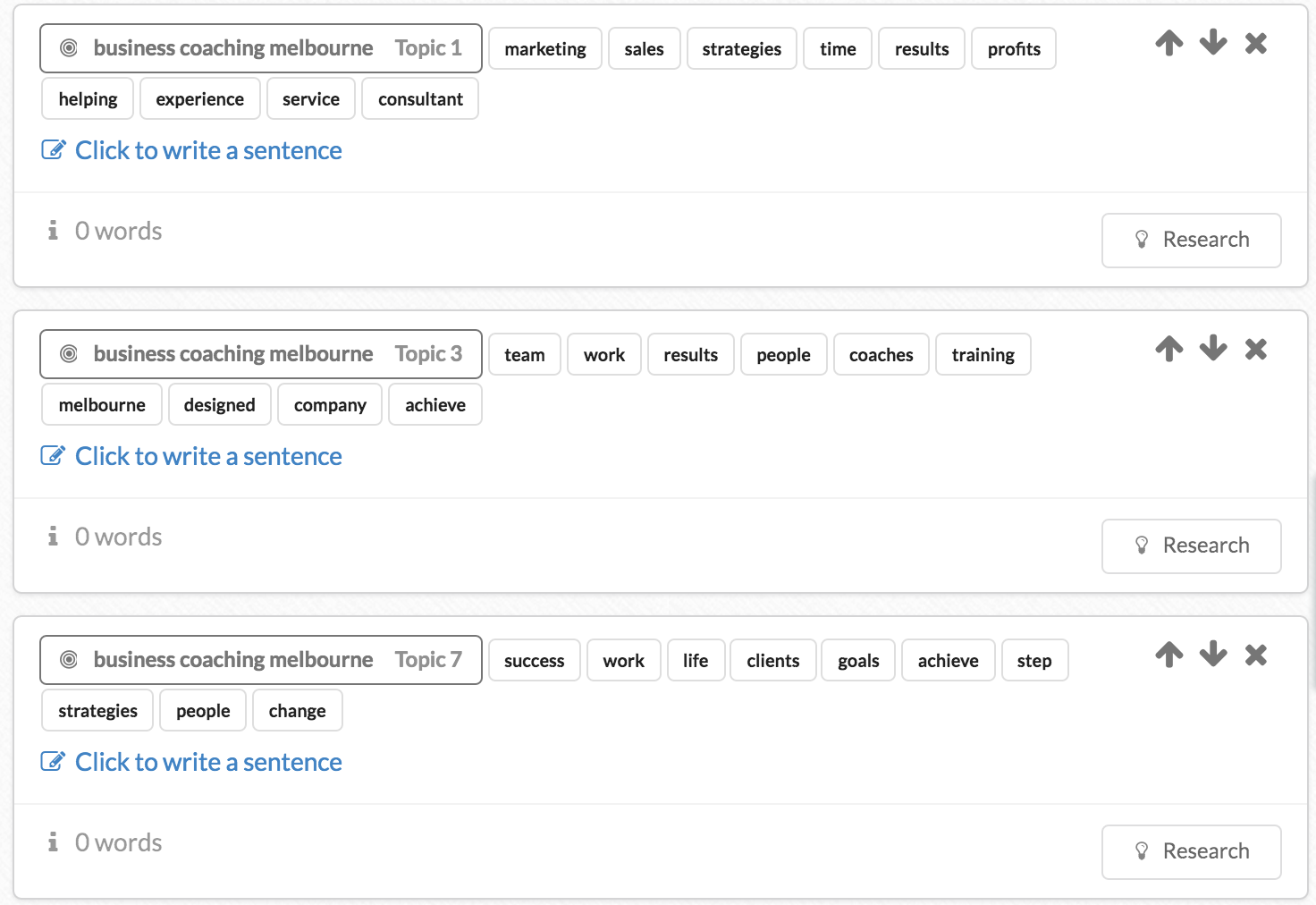Click the 'step' keyword tag
This screenshot has width=1316, height=905.
click(x=1034, y=660)
